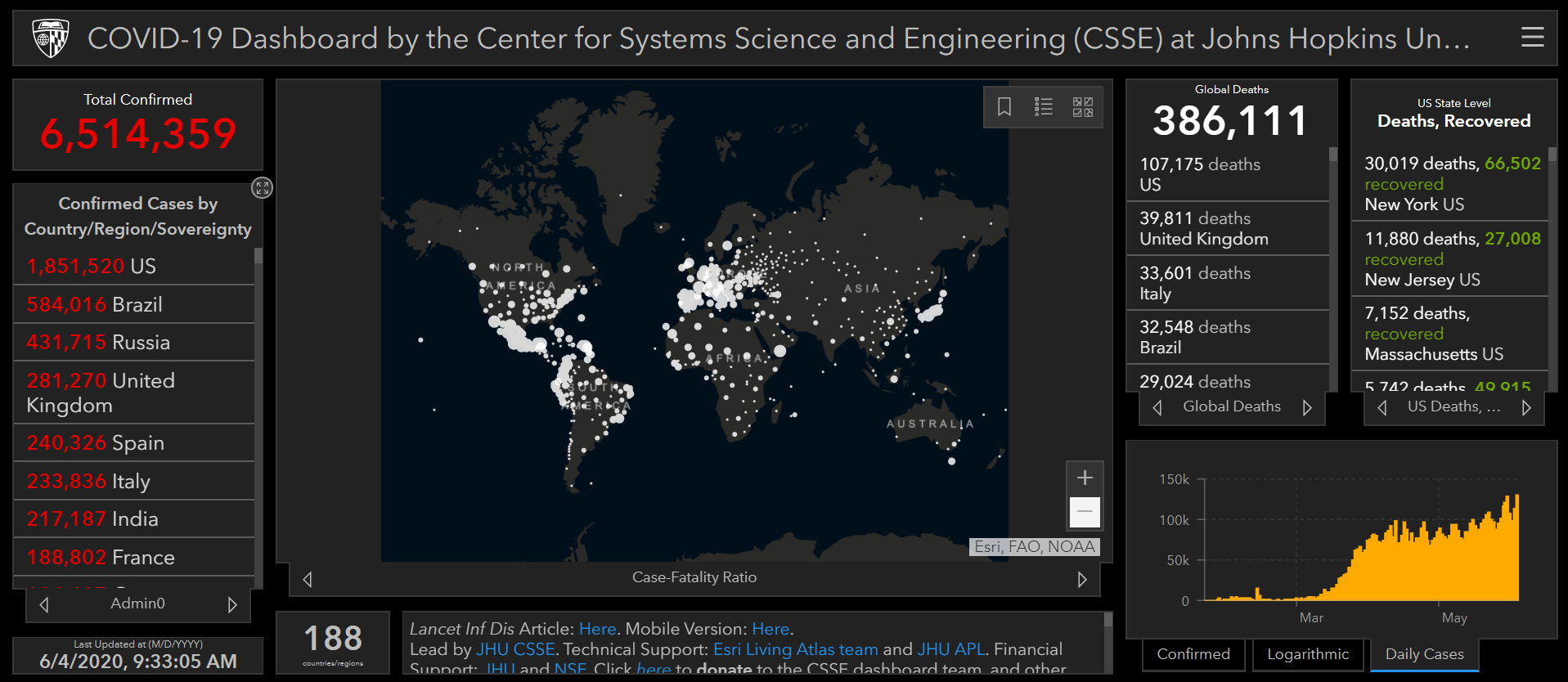Click the 32,548 deaths Brazil entry
Screen dimensions: 1568x682
coord(1228,337)
